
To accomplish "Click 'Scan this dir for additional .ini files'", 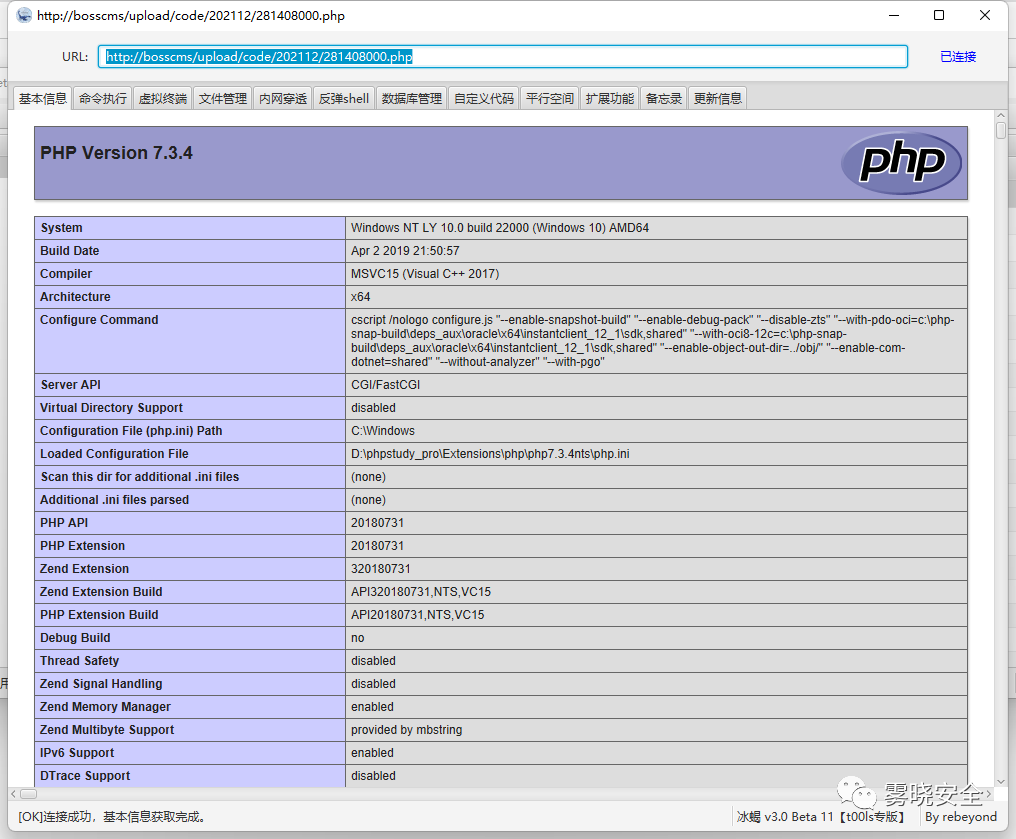I will coord(140,477).
